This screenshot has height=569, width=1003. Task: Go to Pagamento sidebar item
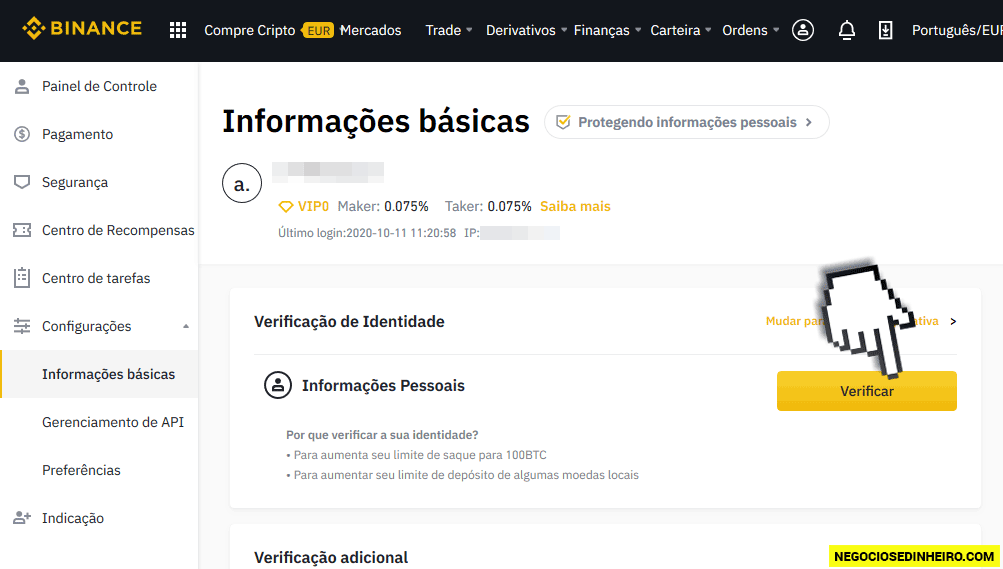pyautogui.click(x=99, y=134)
